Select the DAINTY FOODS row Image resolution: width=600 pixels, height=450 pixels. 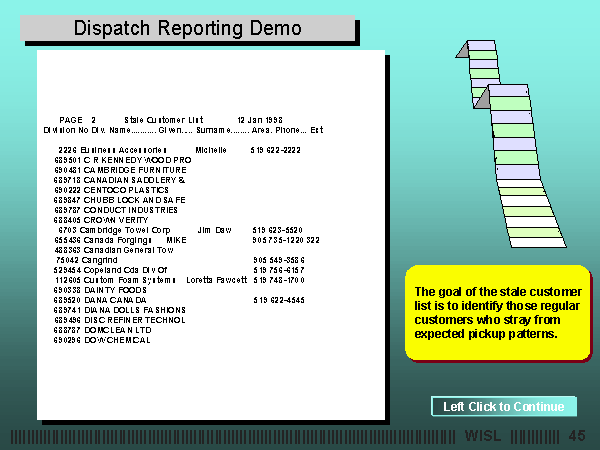tap(107, 290)
